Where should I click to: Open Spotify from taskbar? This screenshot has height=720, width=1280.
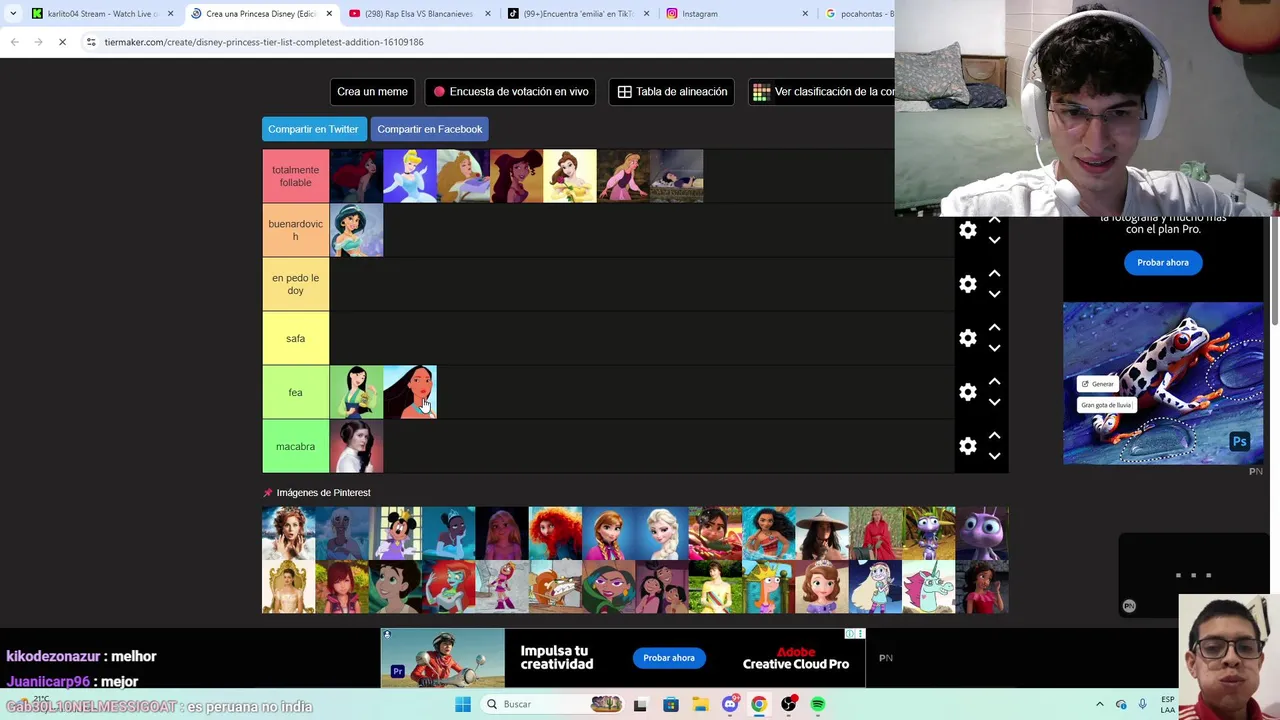coord(818,704)
